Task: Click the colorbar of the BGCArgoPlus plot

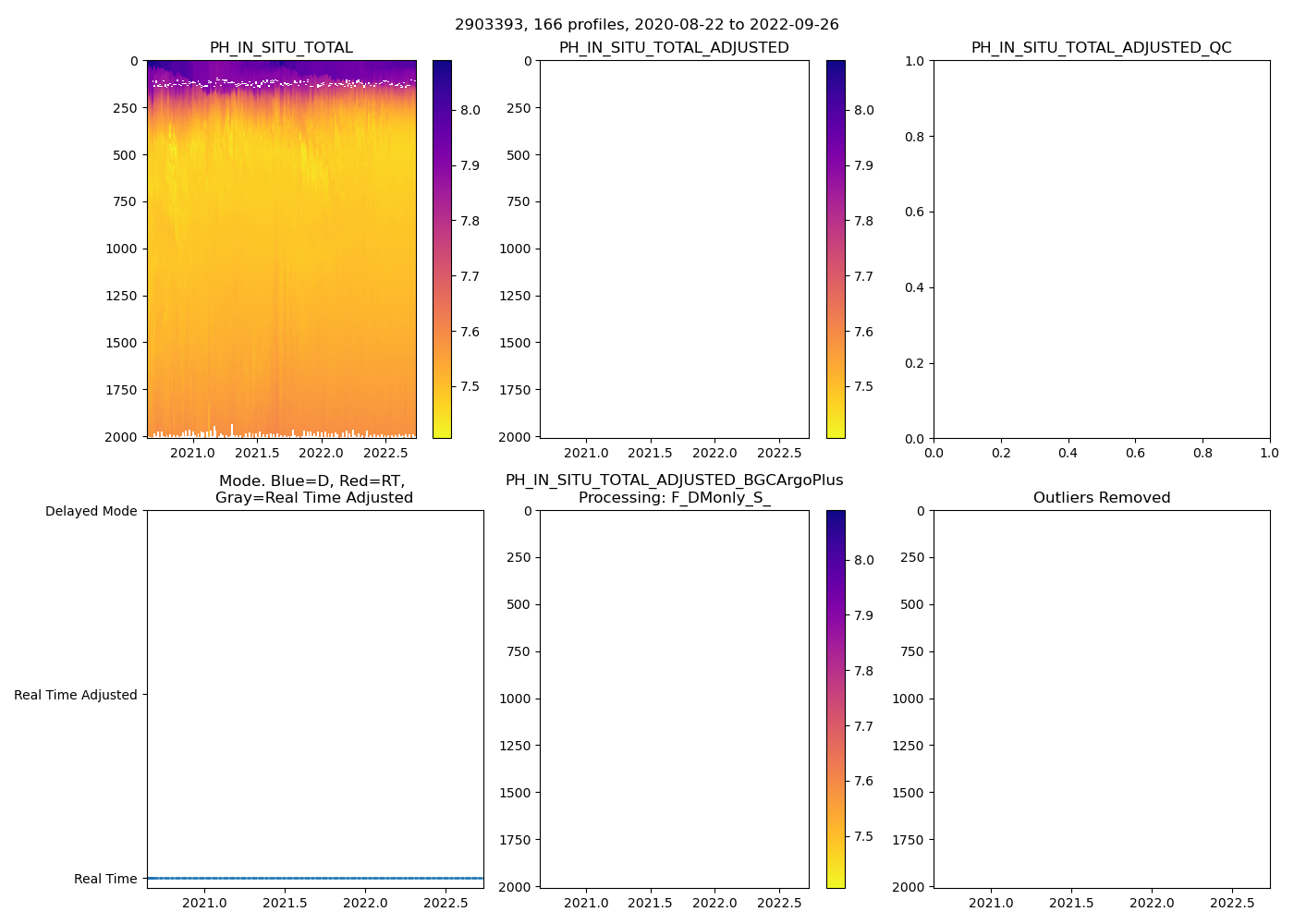Action: click(x=836, y=699)
